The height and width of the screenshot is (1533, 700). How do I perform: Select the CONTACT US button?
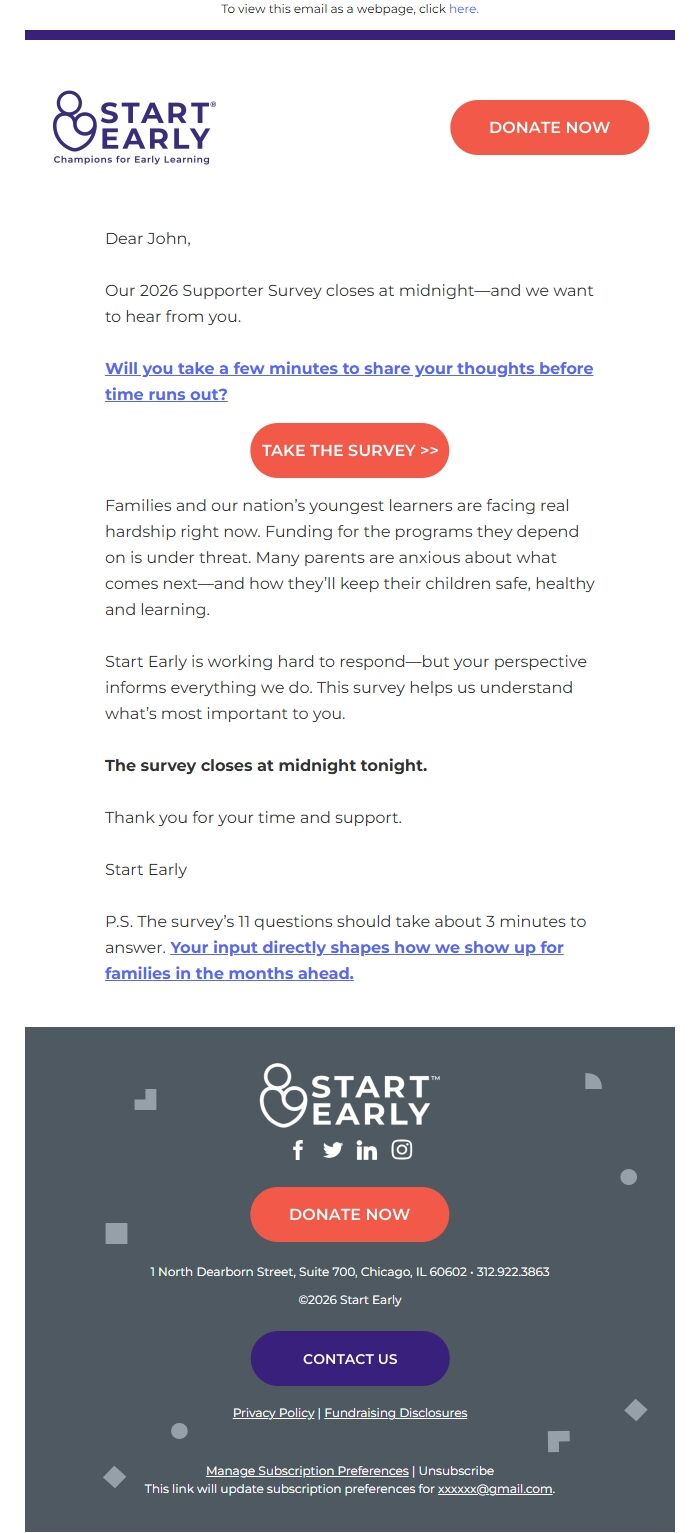coord(349,1358)
